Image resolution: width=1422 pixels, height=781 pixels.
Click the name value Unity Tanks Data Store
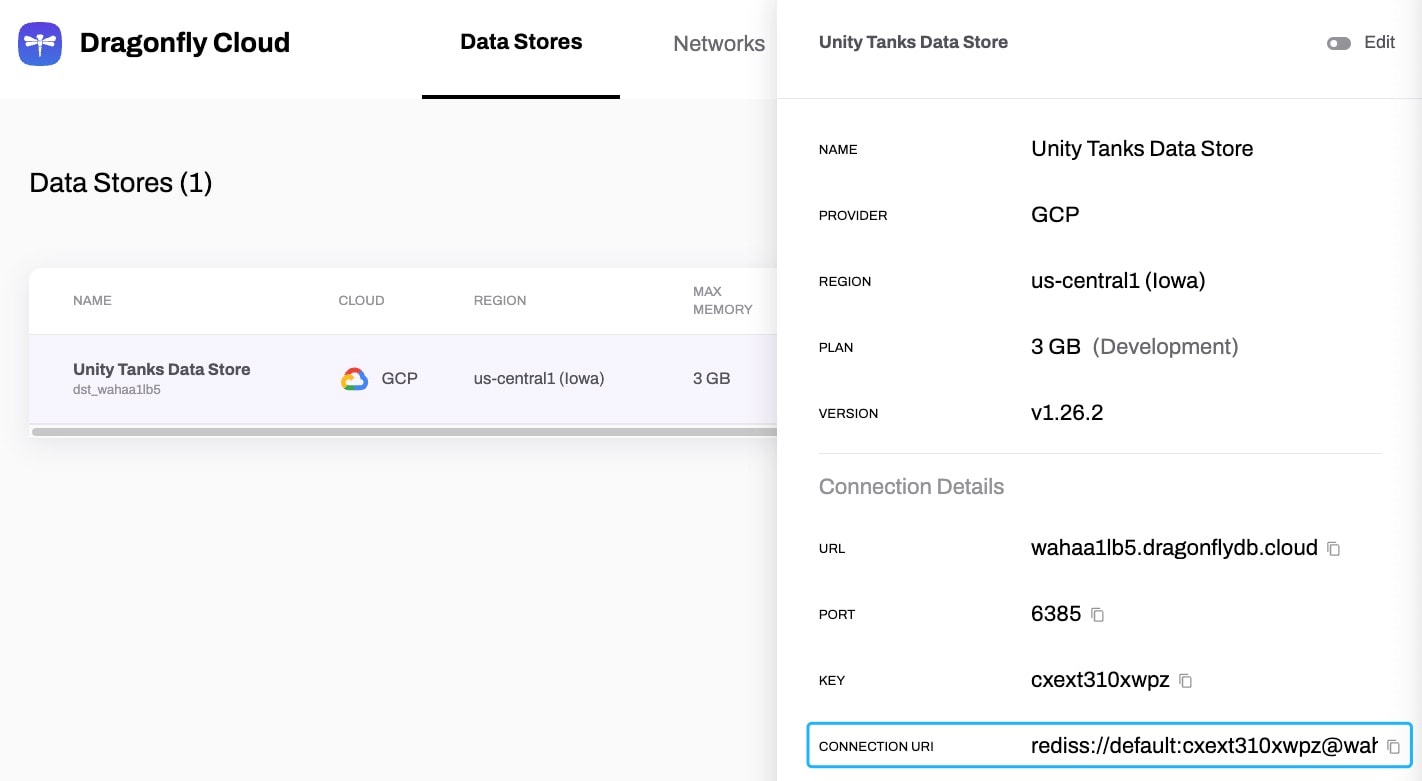1142,149
